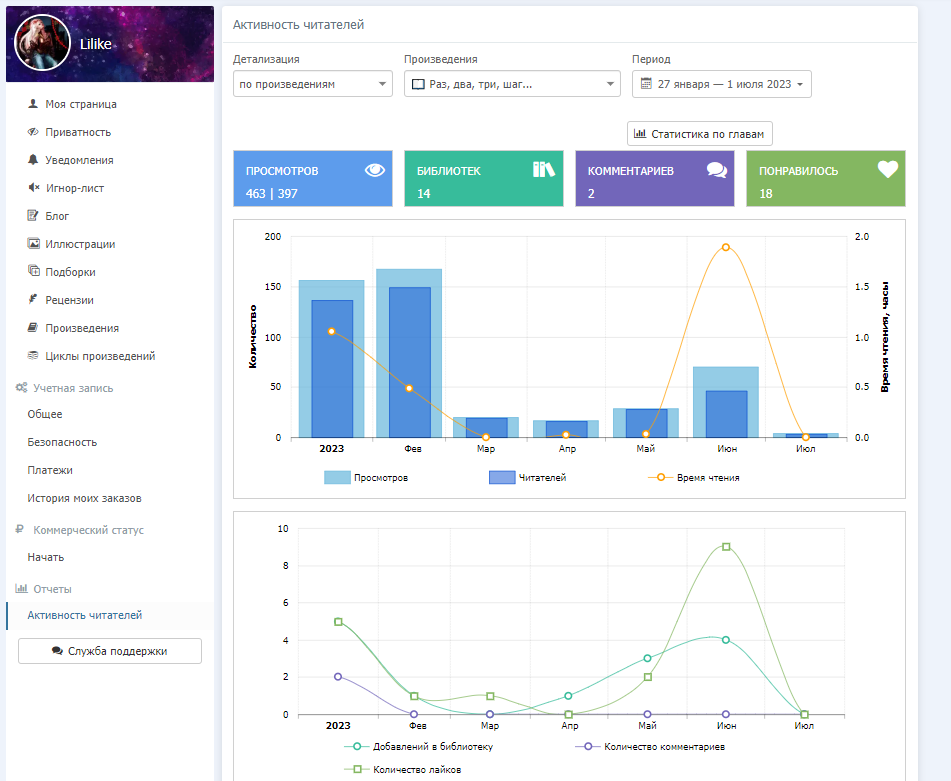This screenshot has height=781, width=951.
Task: Click the books icon on Библиотек card
Action: coord(543,170)
